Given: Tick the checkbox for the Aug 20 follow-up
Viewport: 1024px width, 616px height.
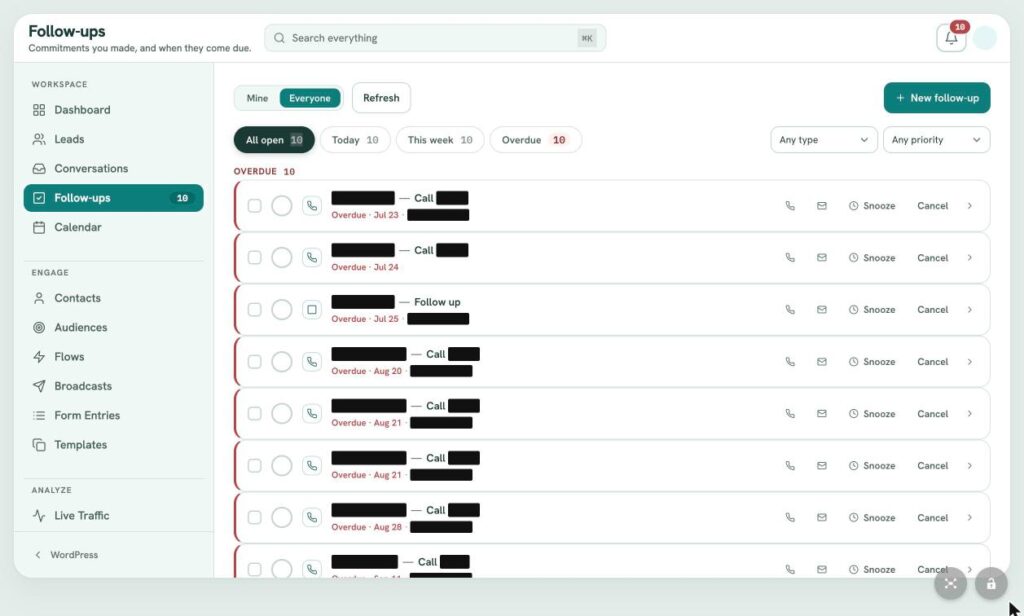Looking at the screenshot, I should coord(254,361).
